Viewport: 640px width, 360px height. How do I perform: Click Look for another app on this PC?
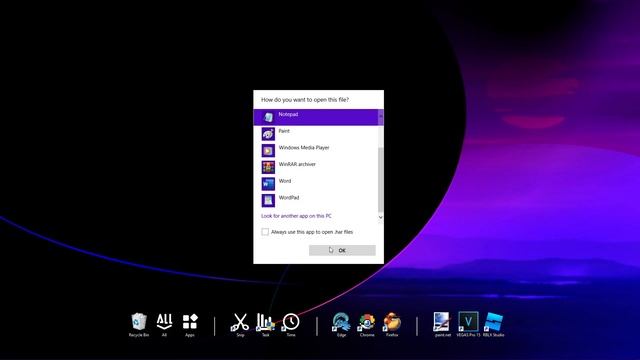coord(296,216)
